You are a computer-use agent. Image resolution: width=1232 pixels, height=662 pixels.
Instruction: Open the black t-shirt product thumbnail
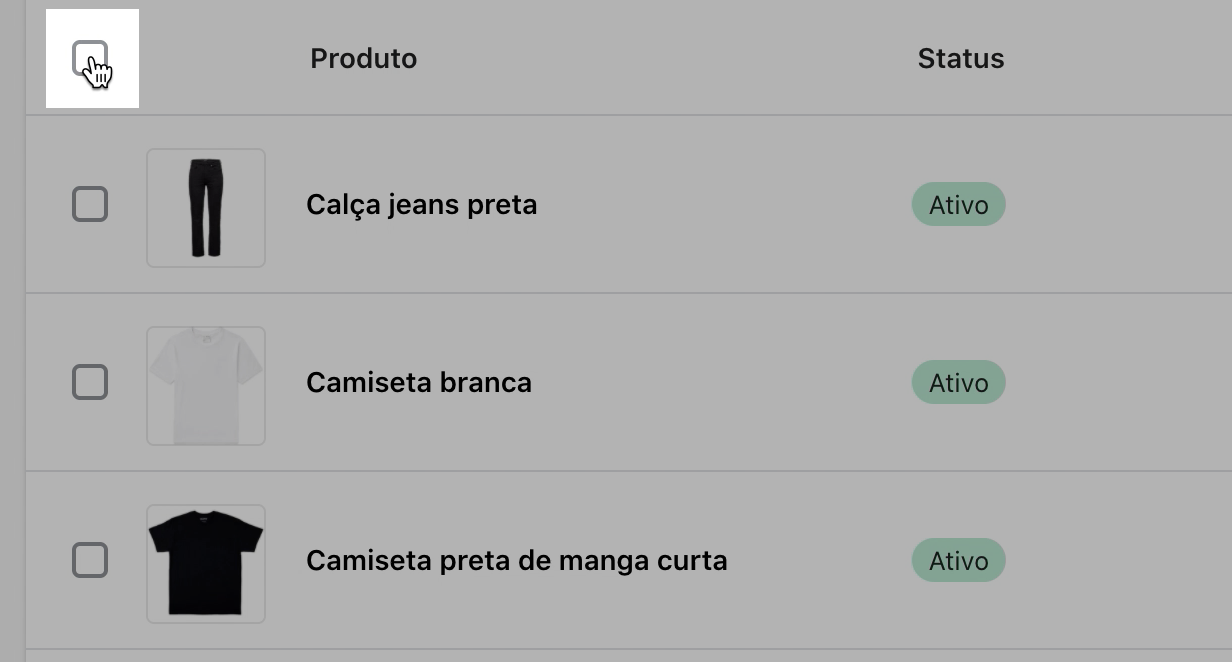tap(206, 564)
